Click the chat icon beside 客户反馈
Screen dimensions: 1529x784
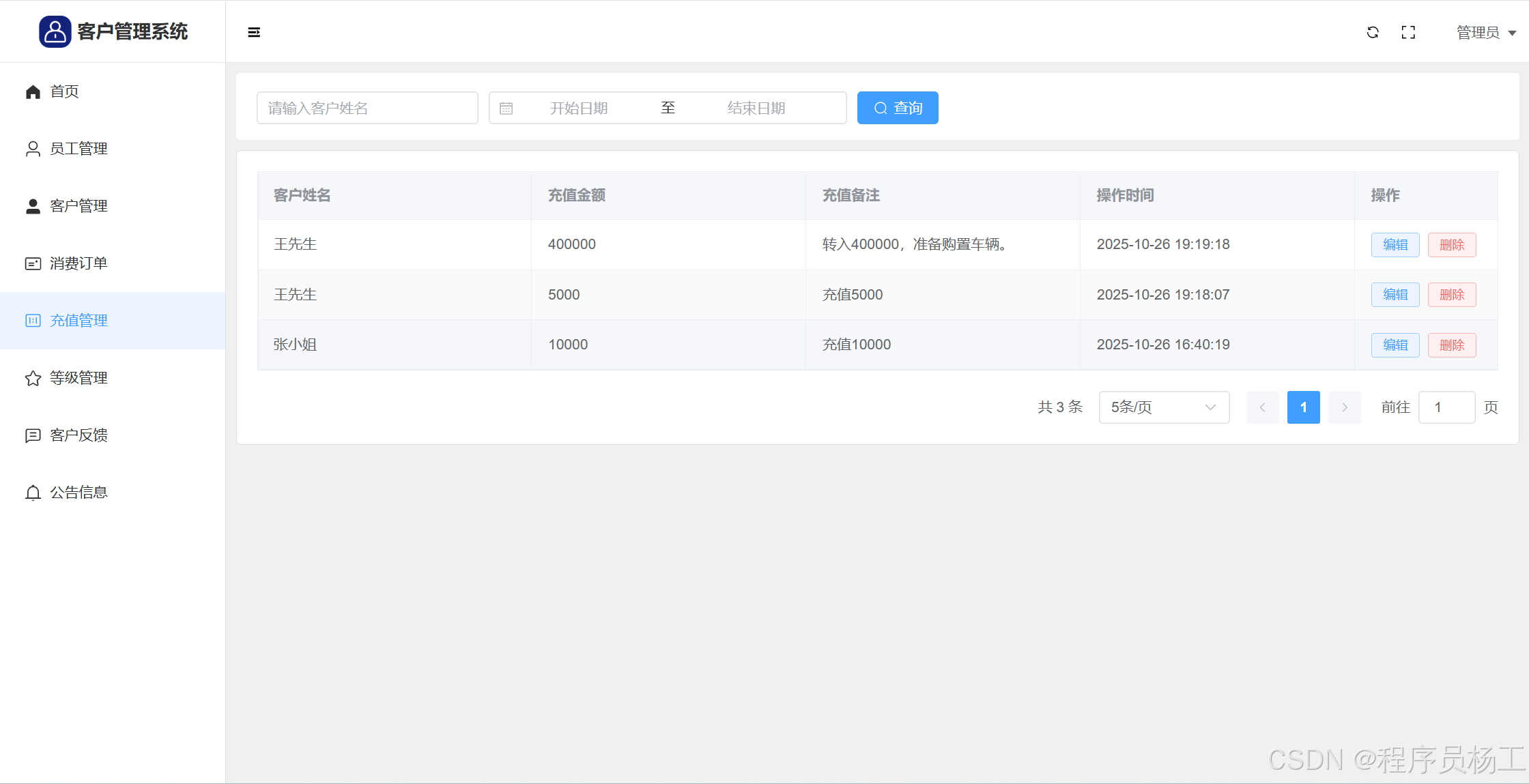(x=33, y=435)
